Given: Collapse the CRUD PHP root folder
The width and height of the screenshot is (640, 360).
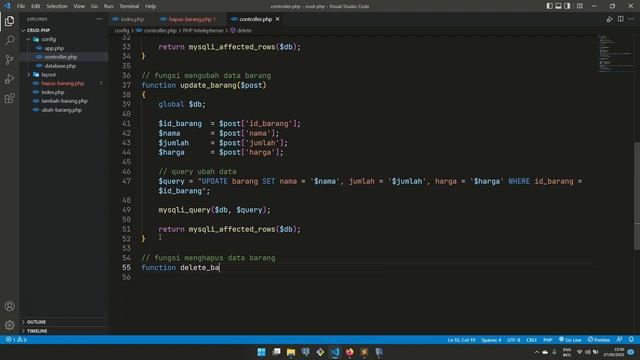Looking at the screenshot, I should pos(38,30).
